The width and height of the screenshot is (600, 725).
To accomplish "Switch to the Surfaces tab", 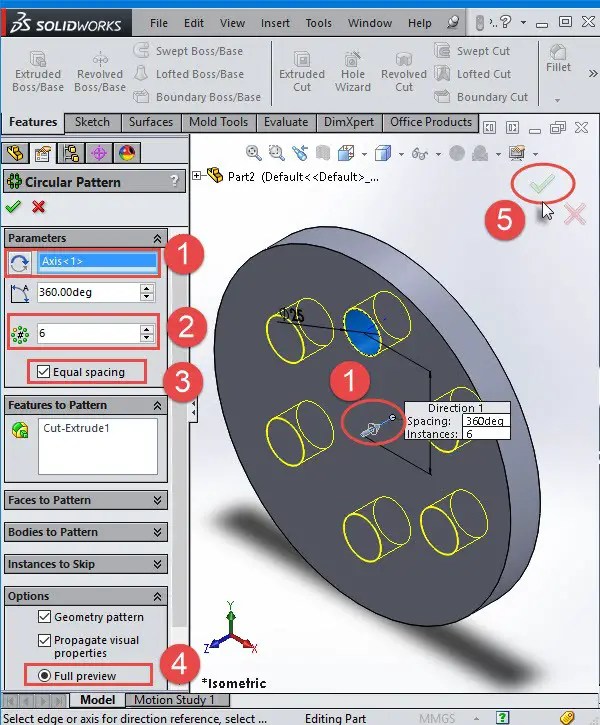I will click(x=151, y=122).
